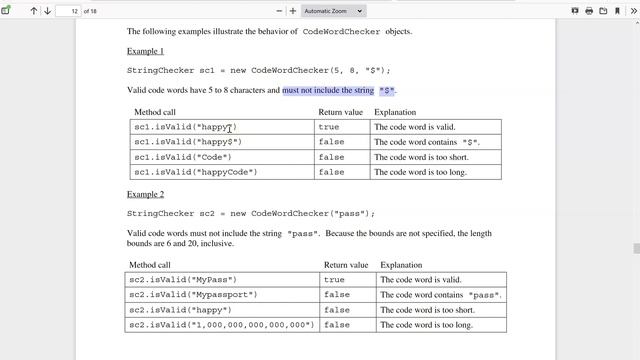Zoom out with the minus button
The height and width of the screenshot is (360, 640).
pyautogui.click(x=279, y=11)
